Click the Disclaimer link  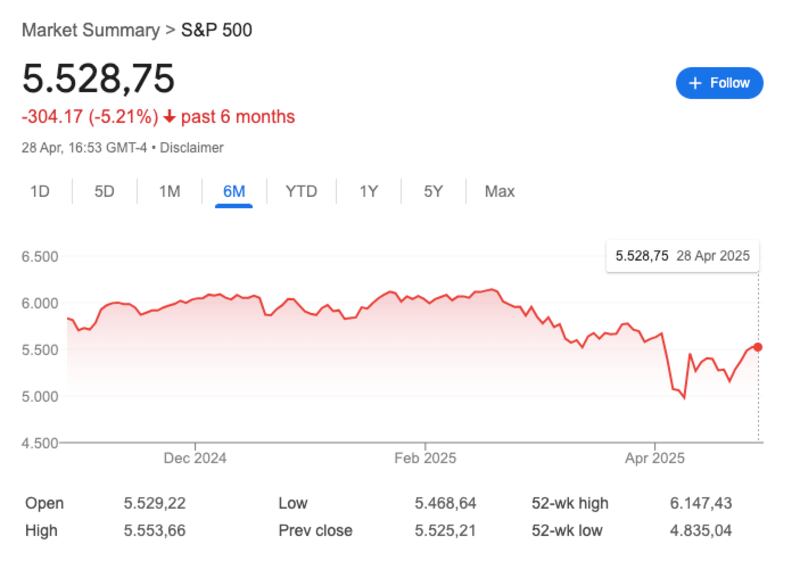tap(190, 147)
